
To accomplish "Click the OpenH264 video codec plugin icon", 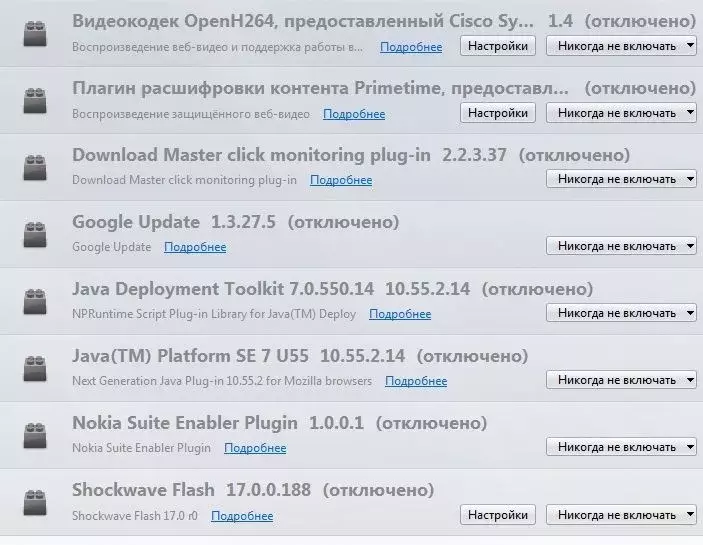I will (35, 33).
